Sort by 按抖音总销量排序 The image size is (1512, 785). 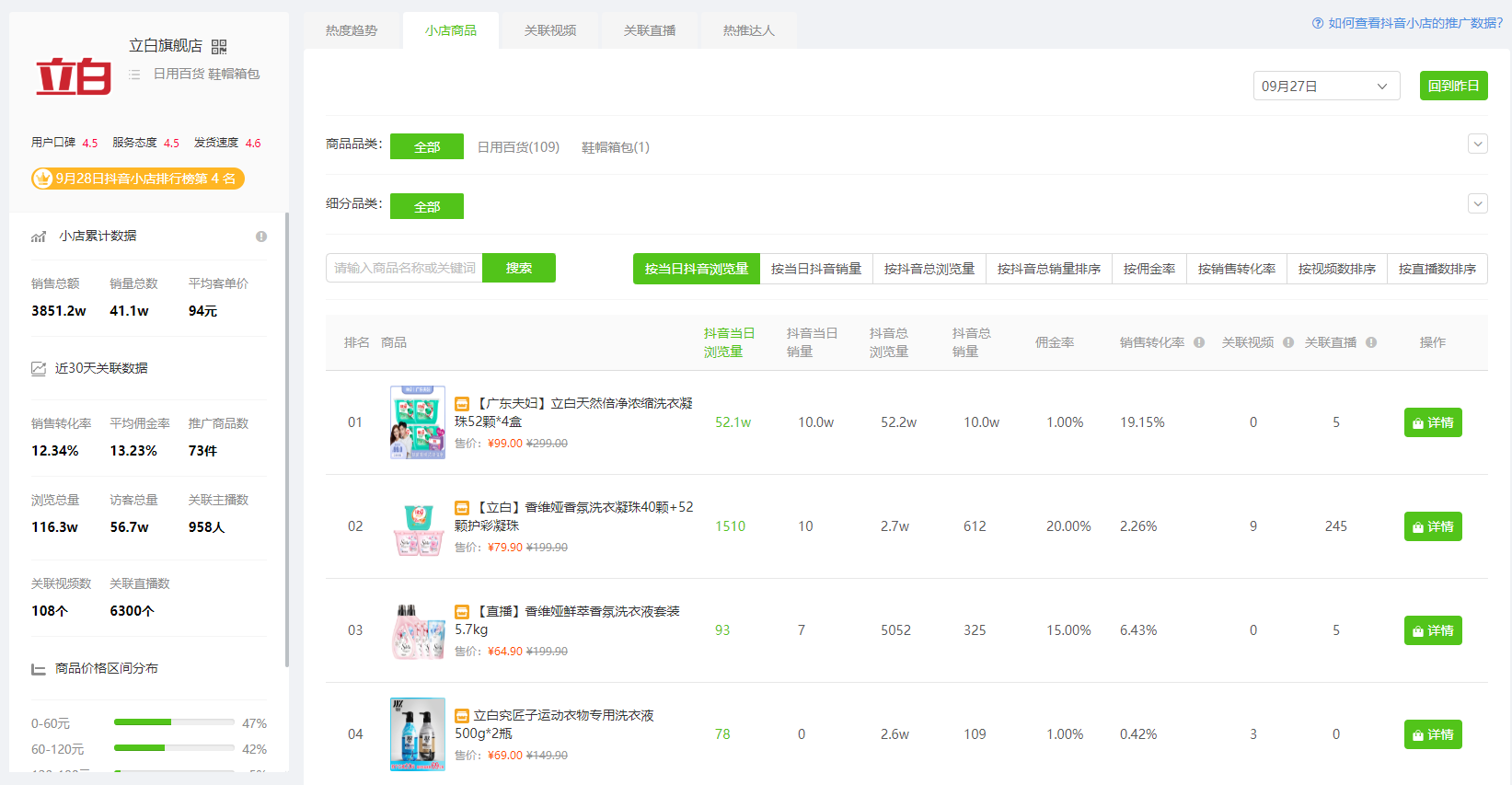click(1049, 269)
